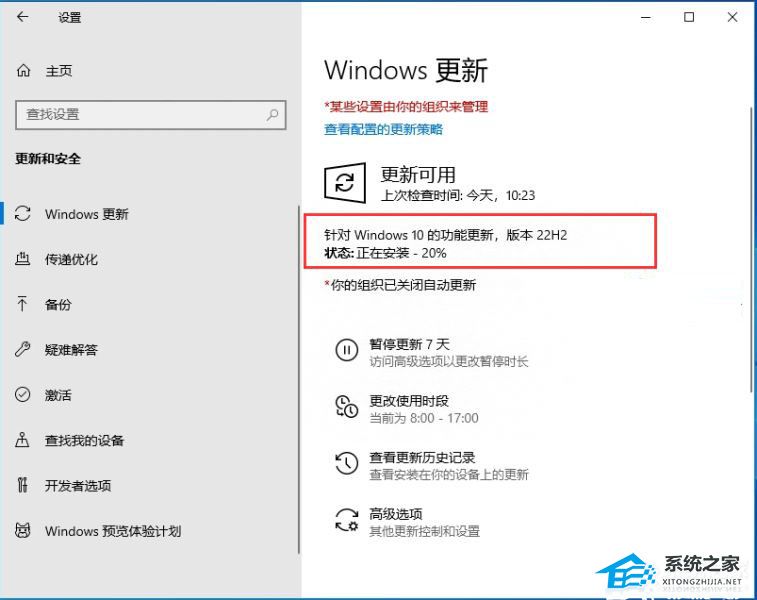Click the 开发者选项 tools icon
The image size is (757, 600).
[x=22, y=485]
